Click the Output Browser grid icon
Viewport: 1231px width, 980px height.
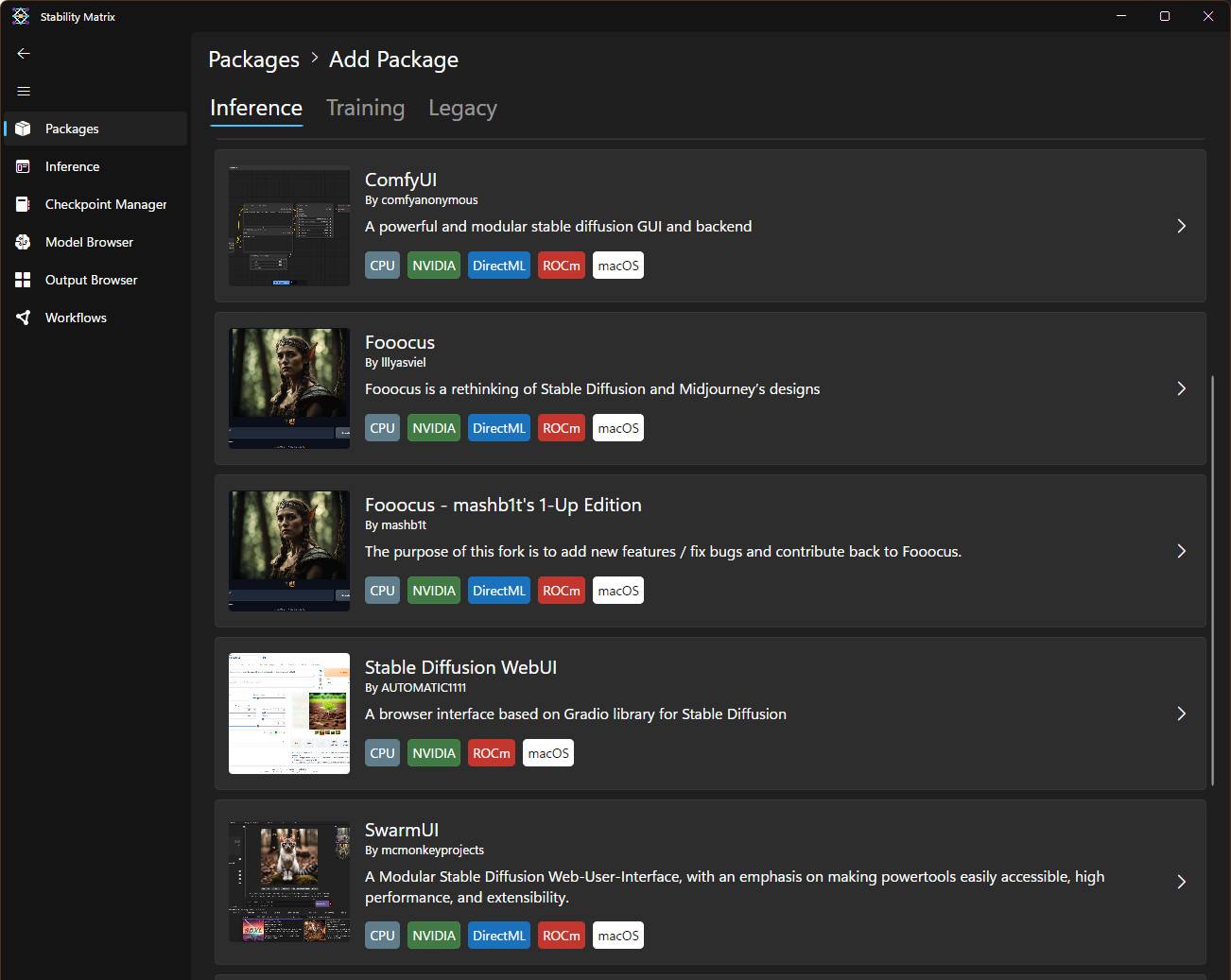point(24,280)
